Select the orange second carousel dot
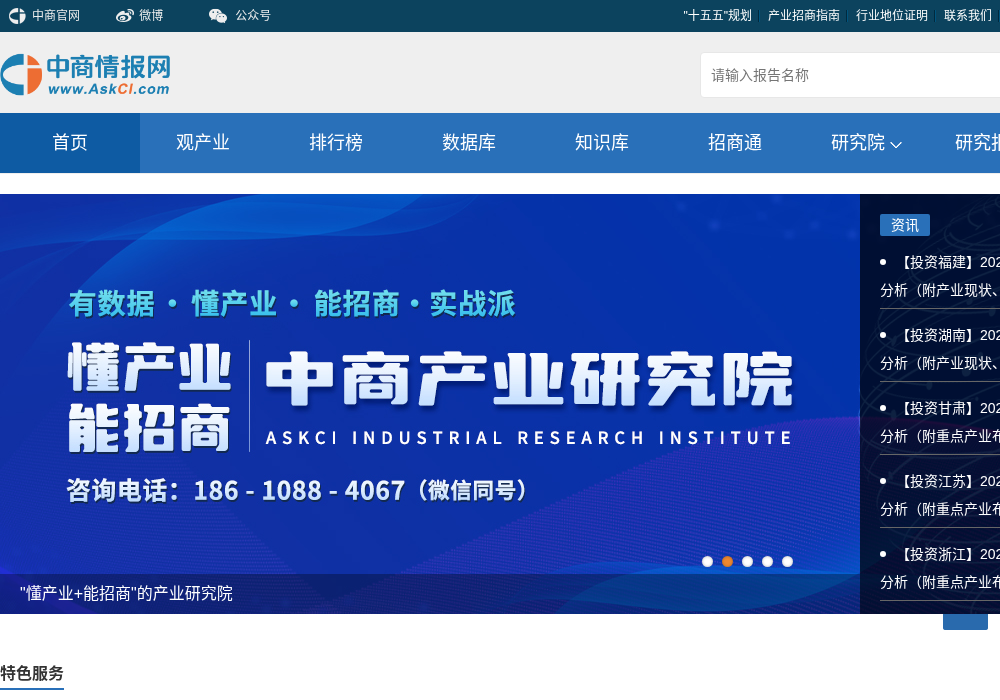The height and width of the screenshot is (700, 1000). tap(727, 562)
